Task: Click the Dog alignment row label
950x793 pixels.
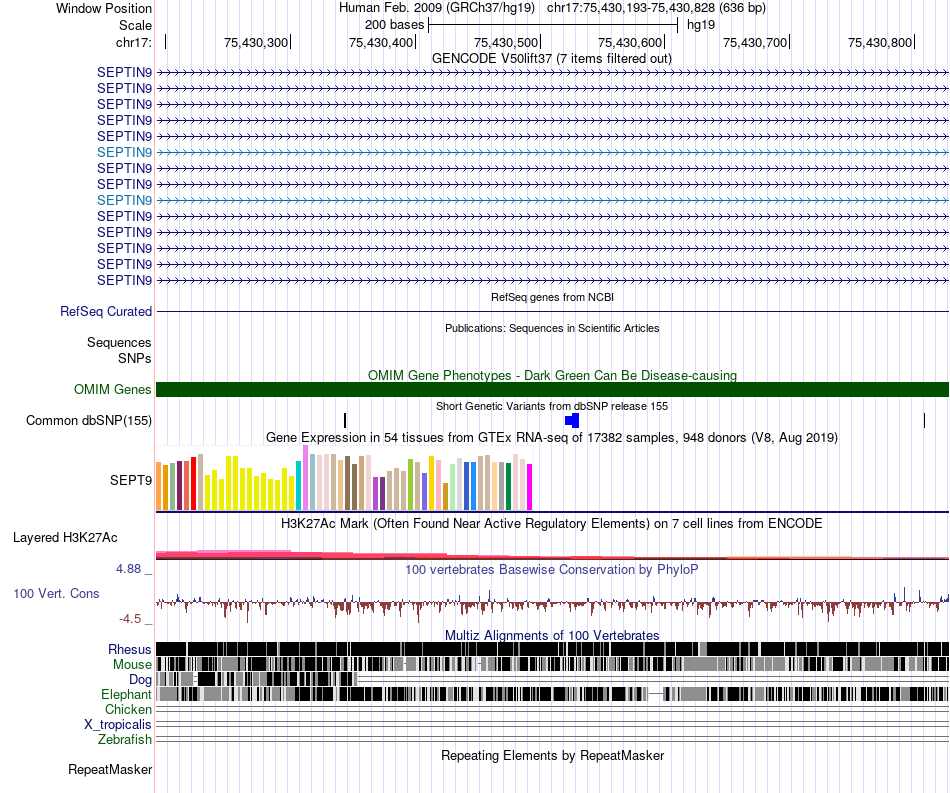Action: tap(140, 680)
